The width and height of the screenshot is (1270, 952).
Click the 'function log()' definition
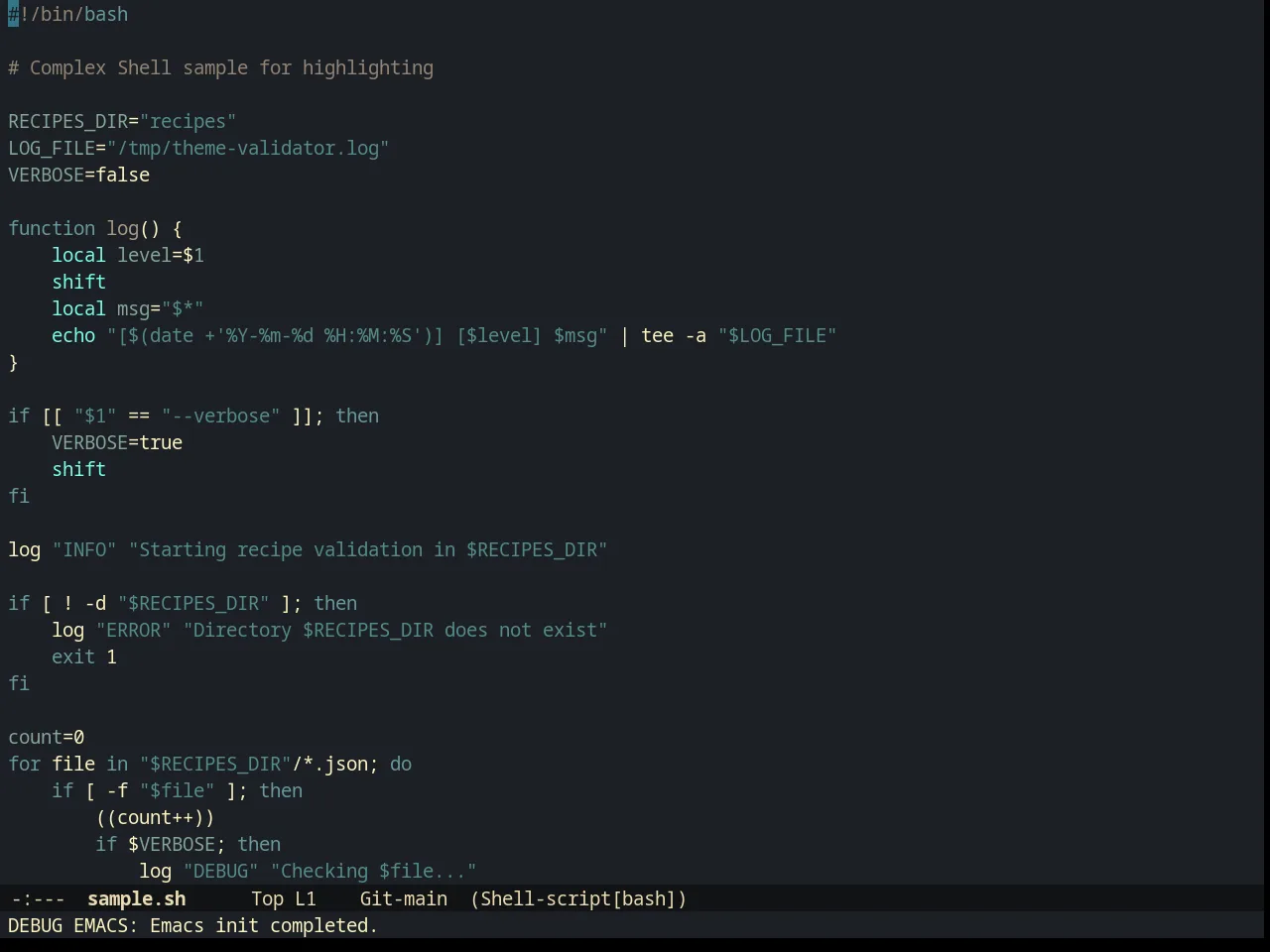click(x=95, y=228)
